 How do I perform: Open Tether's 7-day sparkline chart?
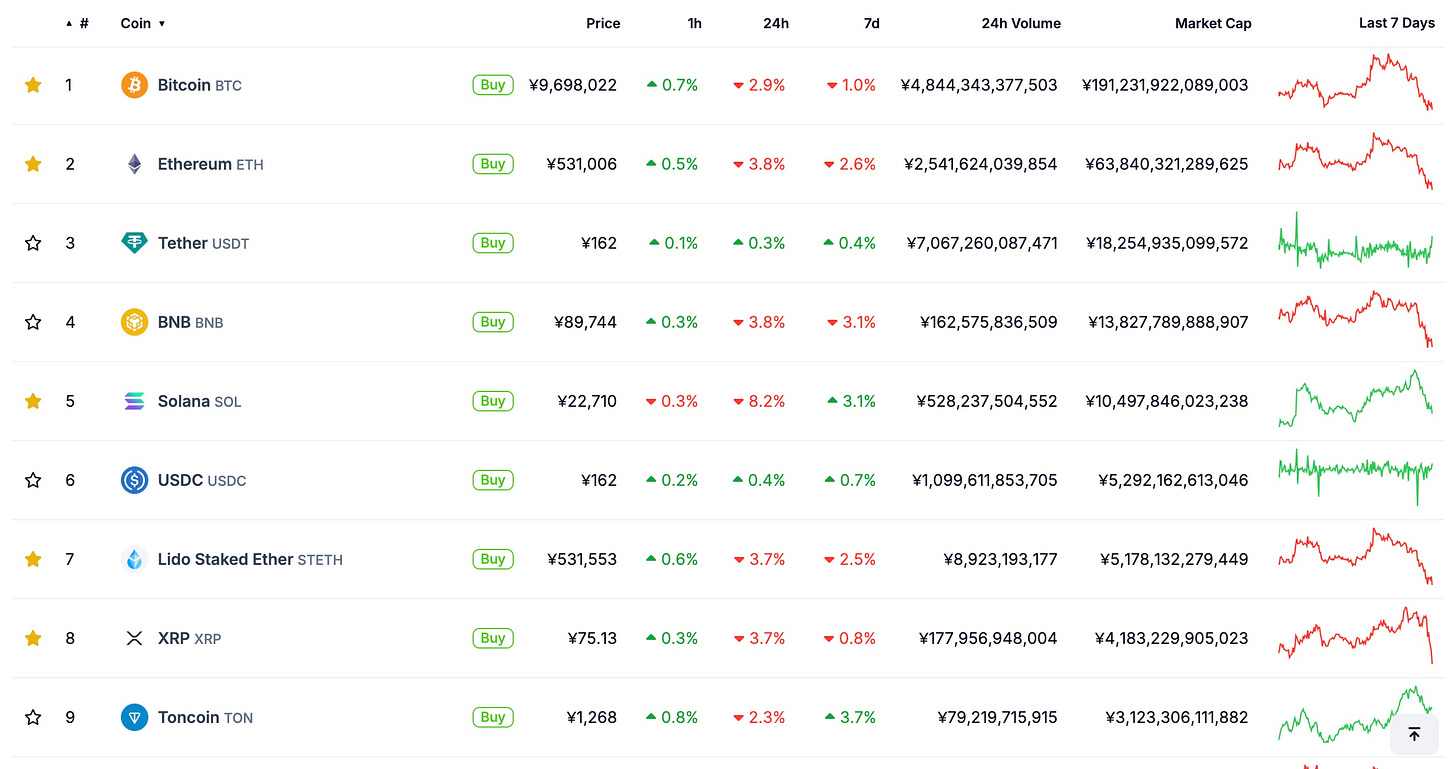pos(1355,241)
